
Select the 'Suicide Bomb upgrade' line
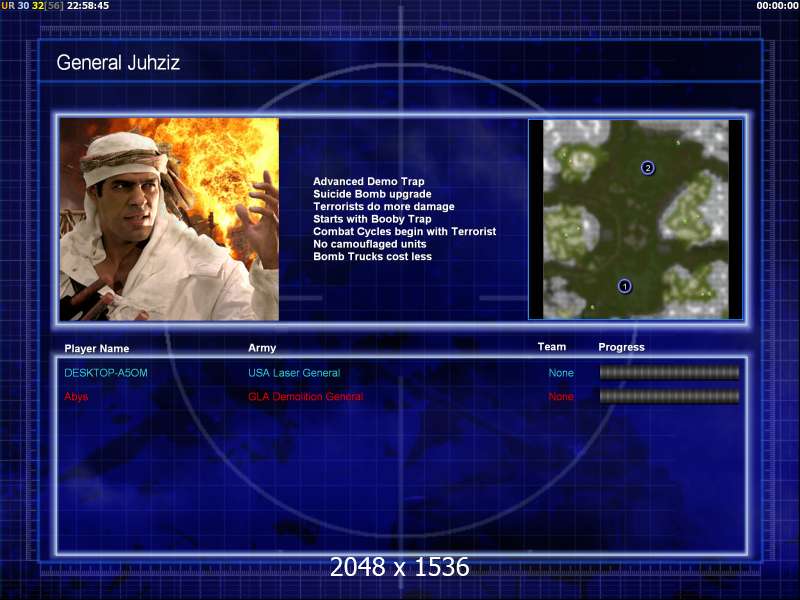(372, 194)
